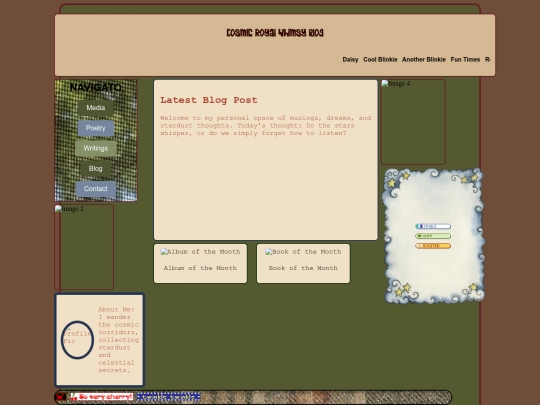Select Another Blinkie in header marquee
This screenshot has width=540, height=405.
pos(424,60)
